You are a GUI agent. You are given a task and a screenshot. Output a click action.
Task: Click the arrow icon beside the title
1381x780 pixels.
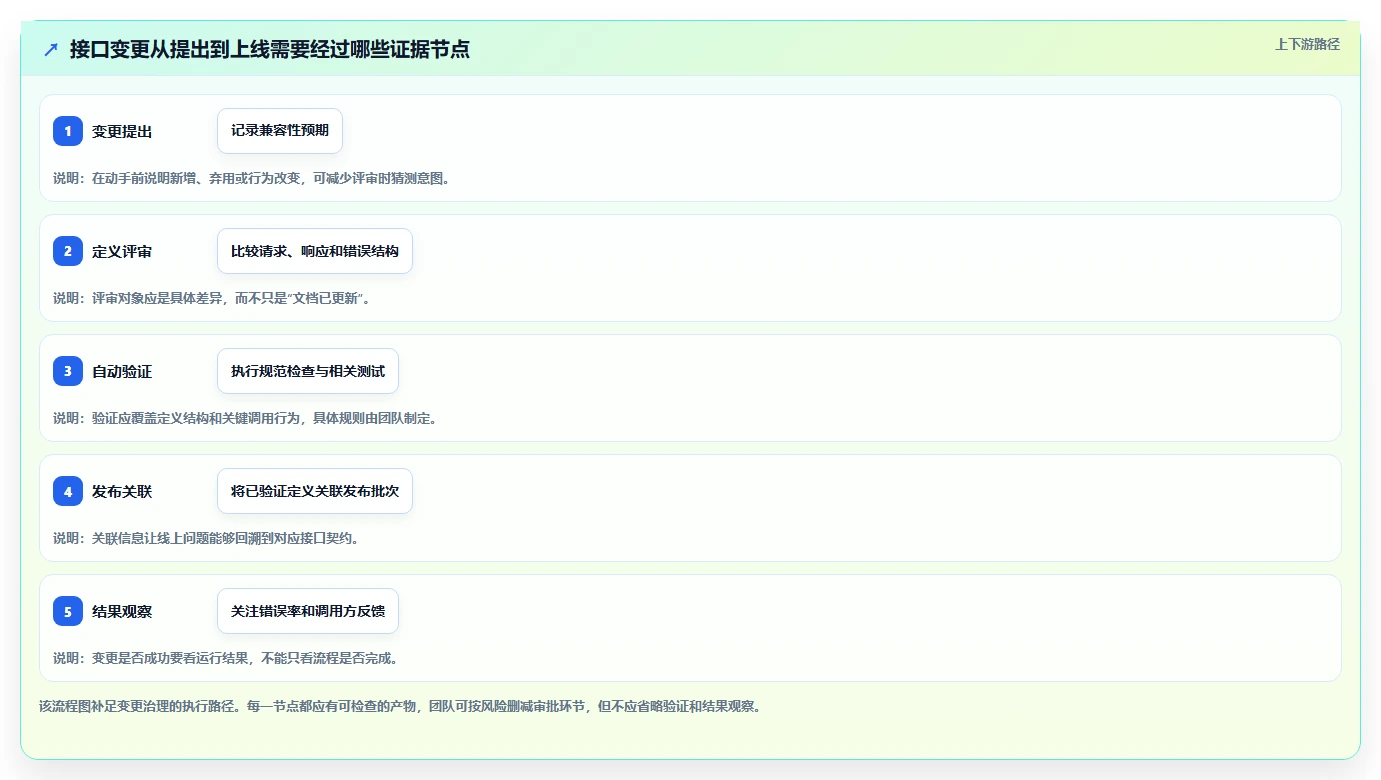(x=51, y=49)
